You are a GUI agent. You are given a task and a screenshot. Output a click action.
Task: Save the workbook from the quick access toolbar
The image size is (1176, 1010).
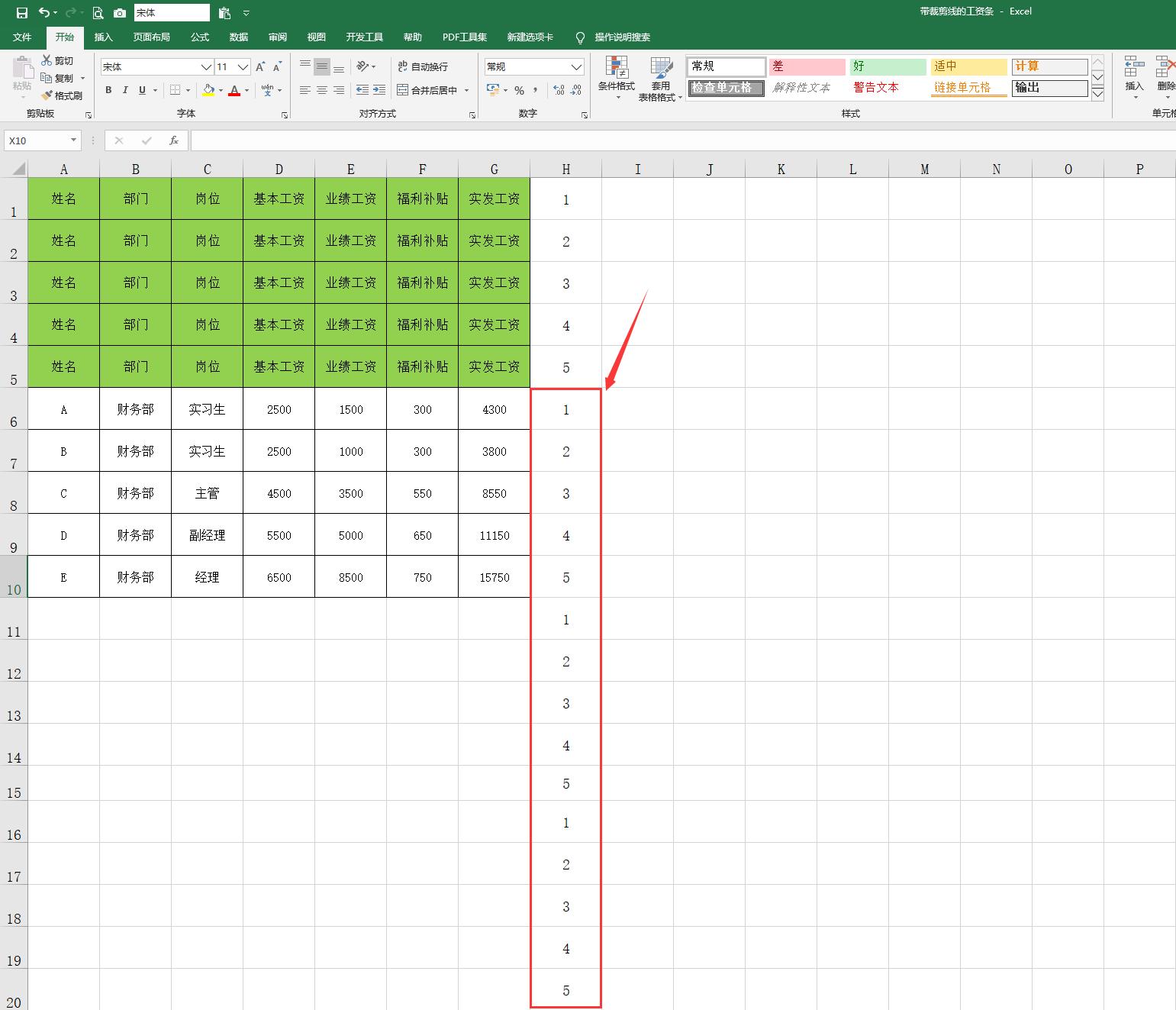(22, 13)
